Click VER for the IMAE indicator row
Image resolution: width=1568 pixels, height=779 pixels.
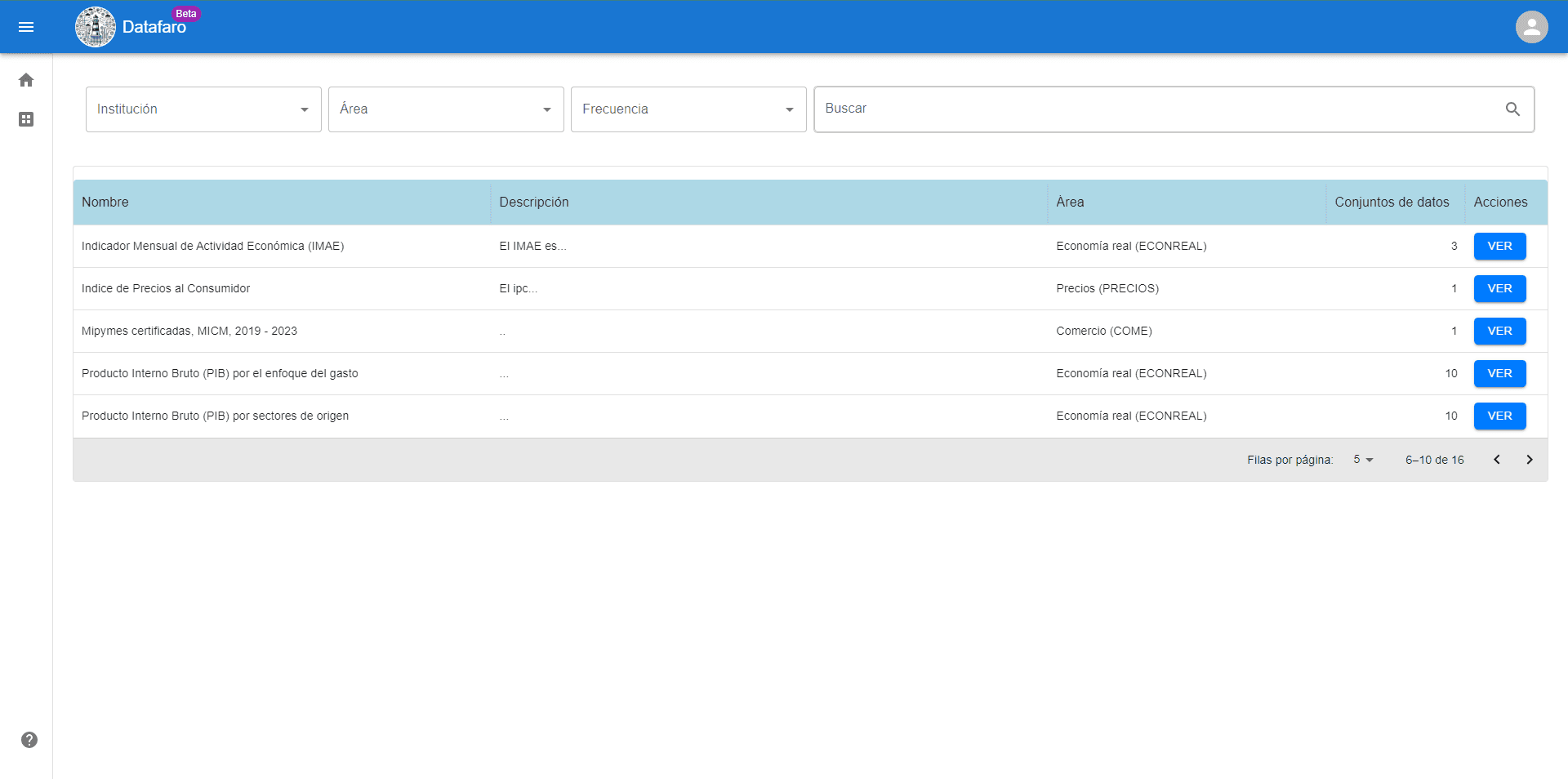coord(1499,247)
